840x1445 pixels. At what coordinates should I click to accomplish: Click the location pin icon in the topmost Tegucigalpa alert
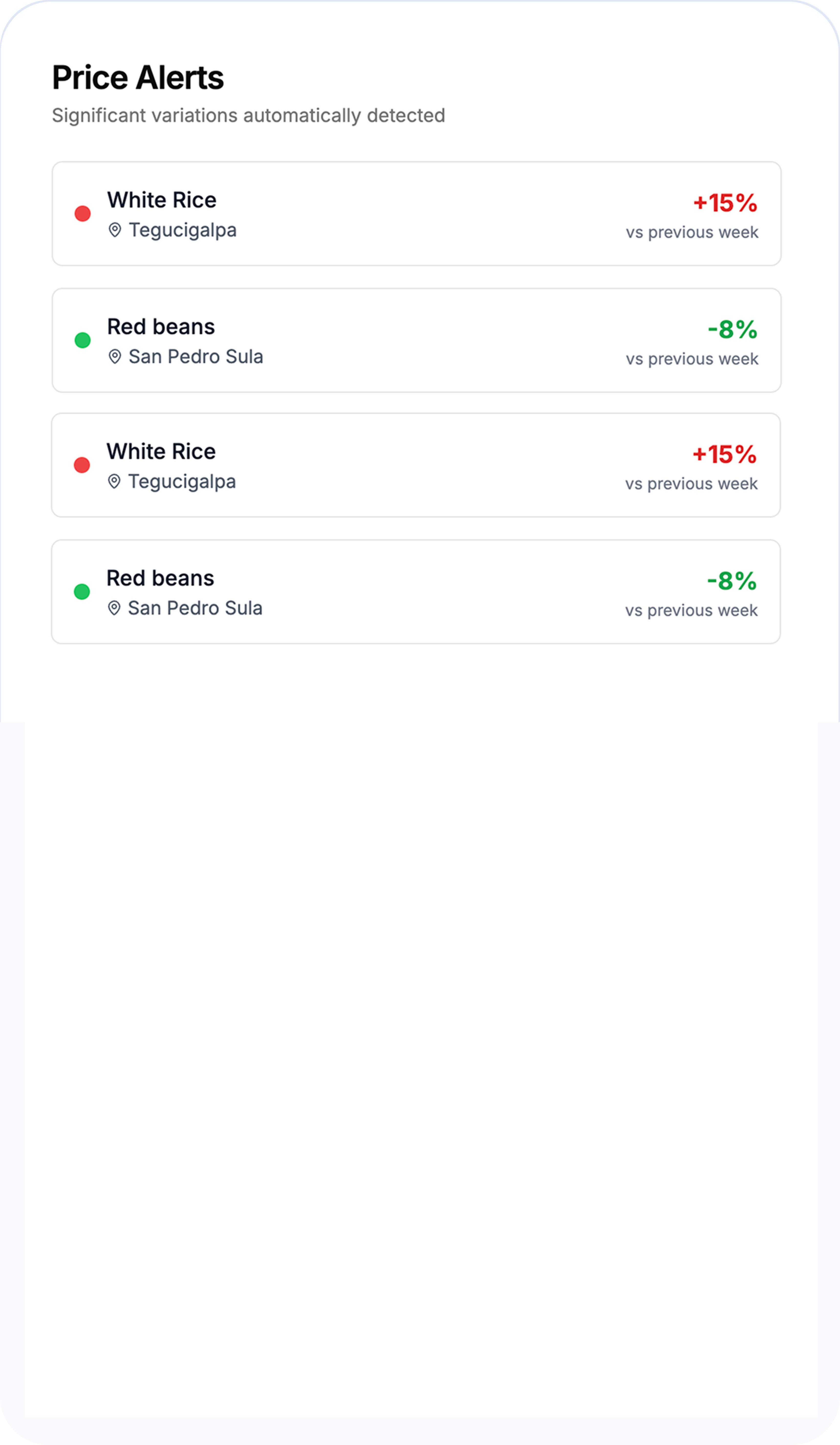click(115, 230)
